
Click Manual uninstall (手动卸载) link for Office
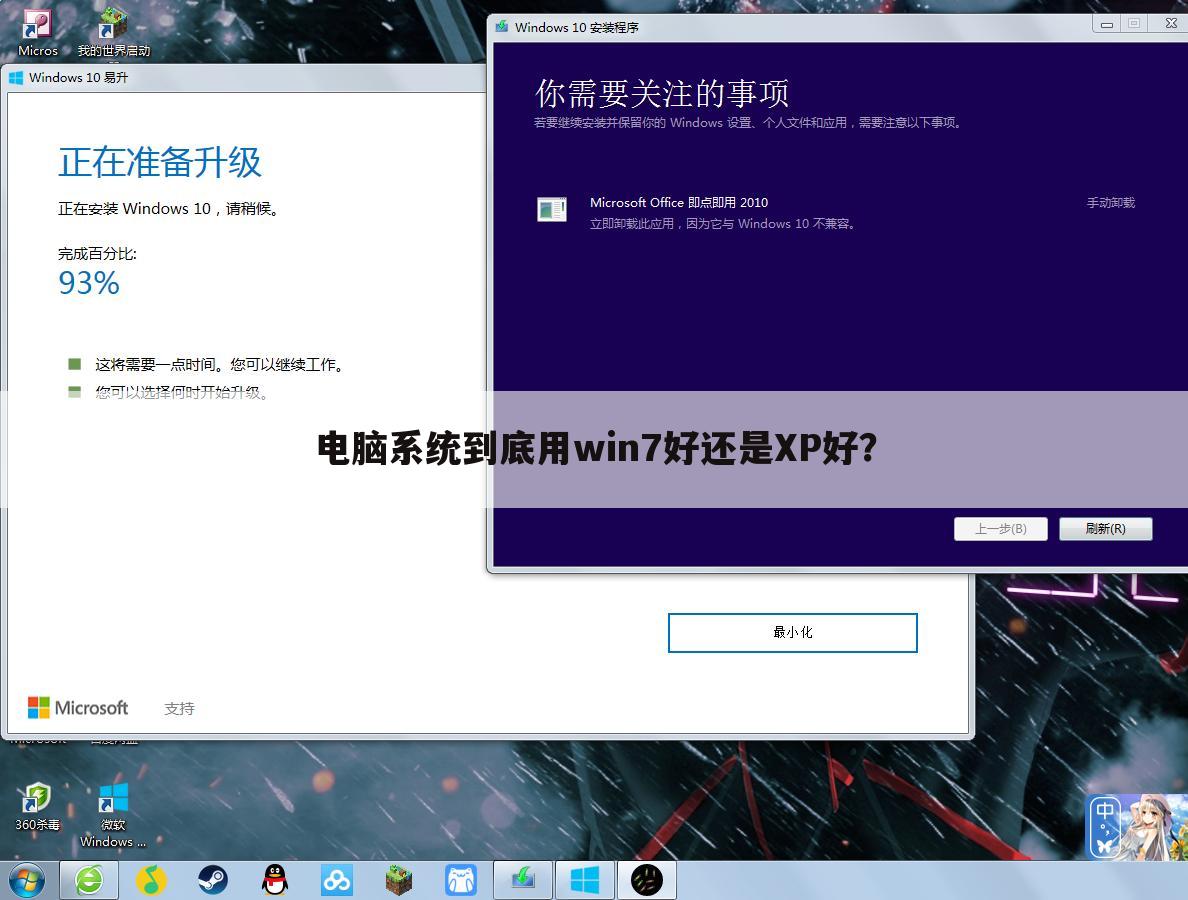(x=1111, y=202)
